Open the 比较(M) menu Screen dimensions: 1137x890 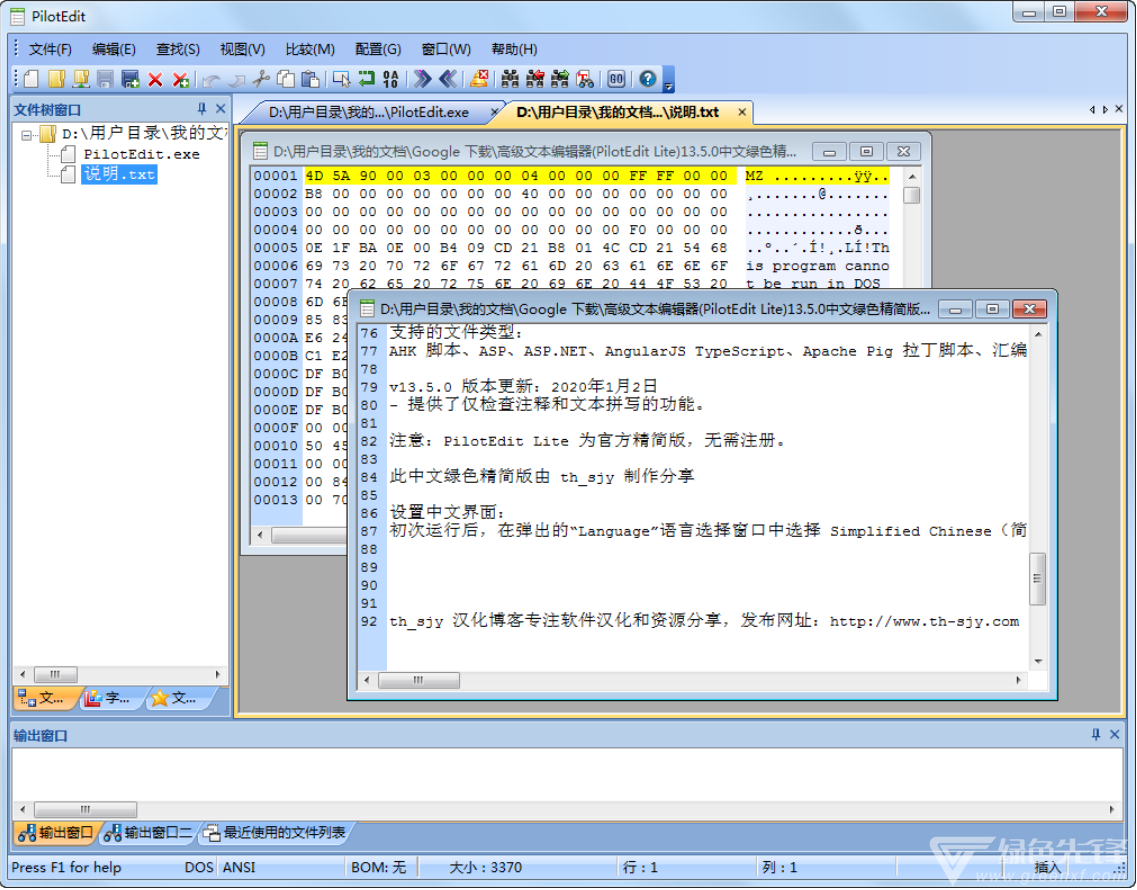[x=310, y=49]
